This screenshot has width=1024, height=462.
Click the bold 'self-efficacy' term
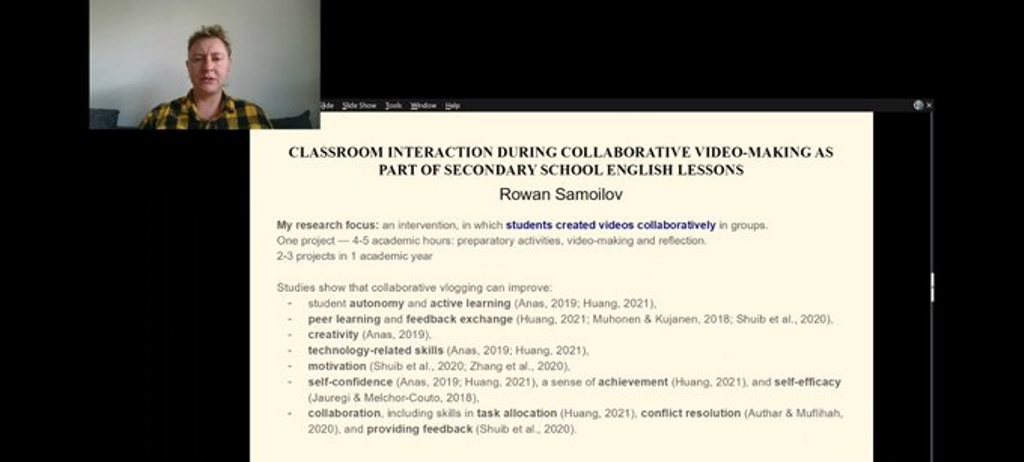807,382
